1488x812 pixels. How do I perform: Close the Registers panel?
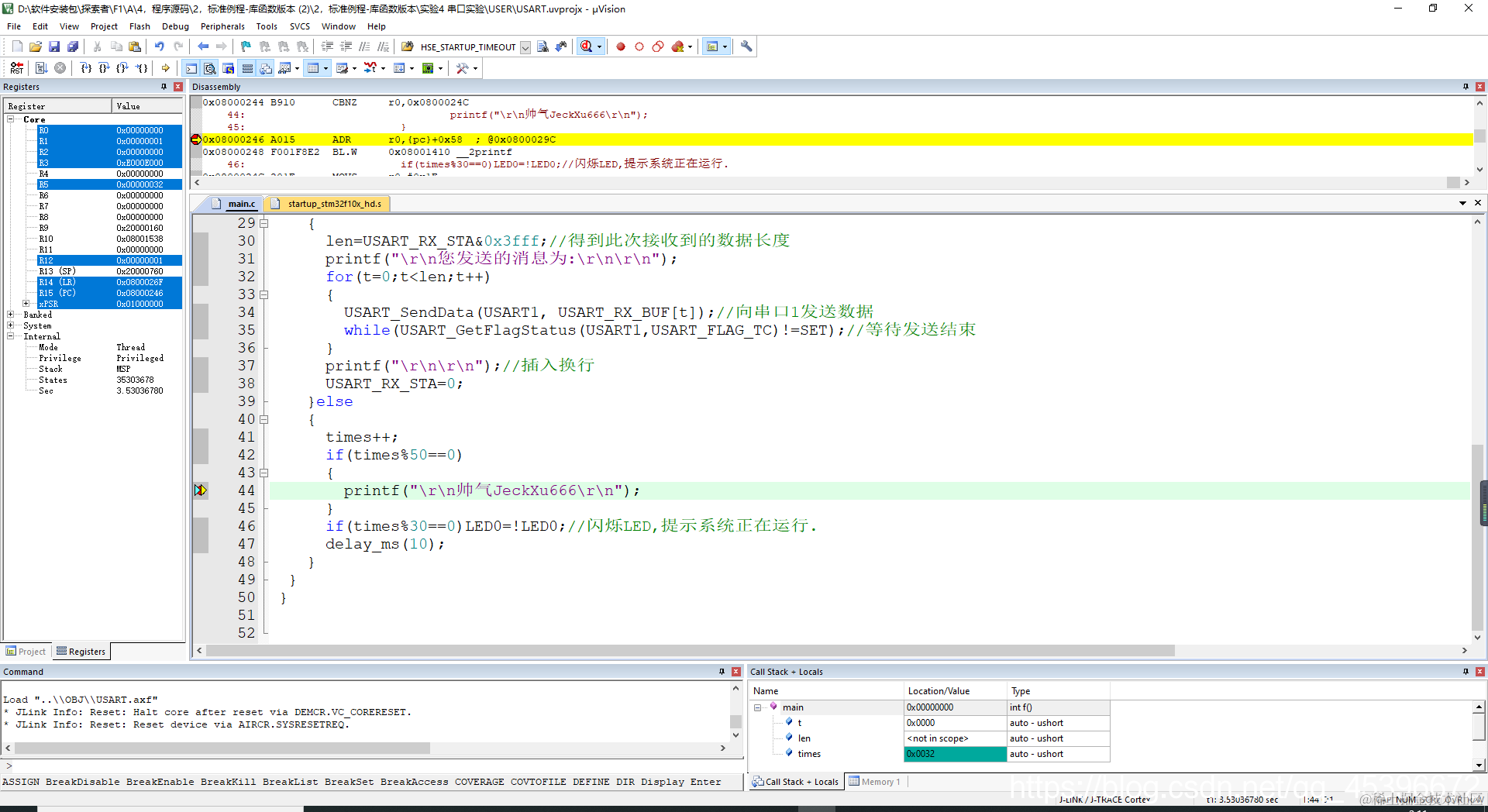click(x=178, y=87)
